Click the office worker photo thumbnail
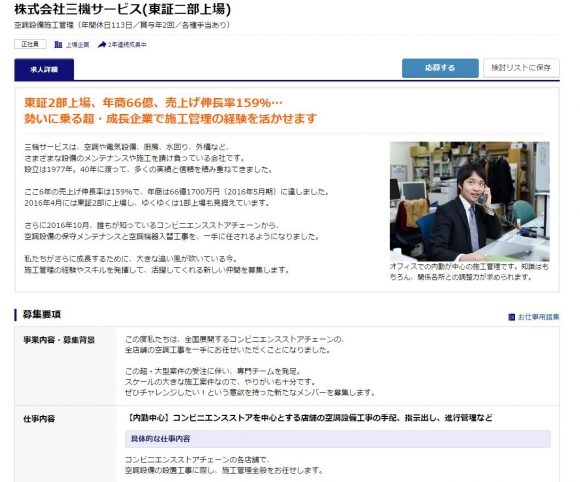Image resolution: width=580 pixels, height=482 pixels. click(x=469, y=201)
